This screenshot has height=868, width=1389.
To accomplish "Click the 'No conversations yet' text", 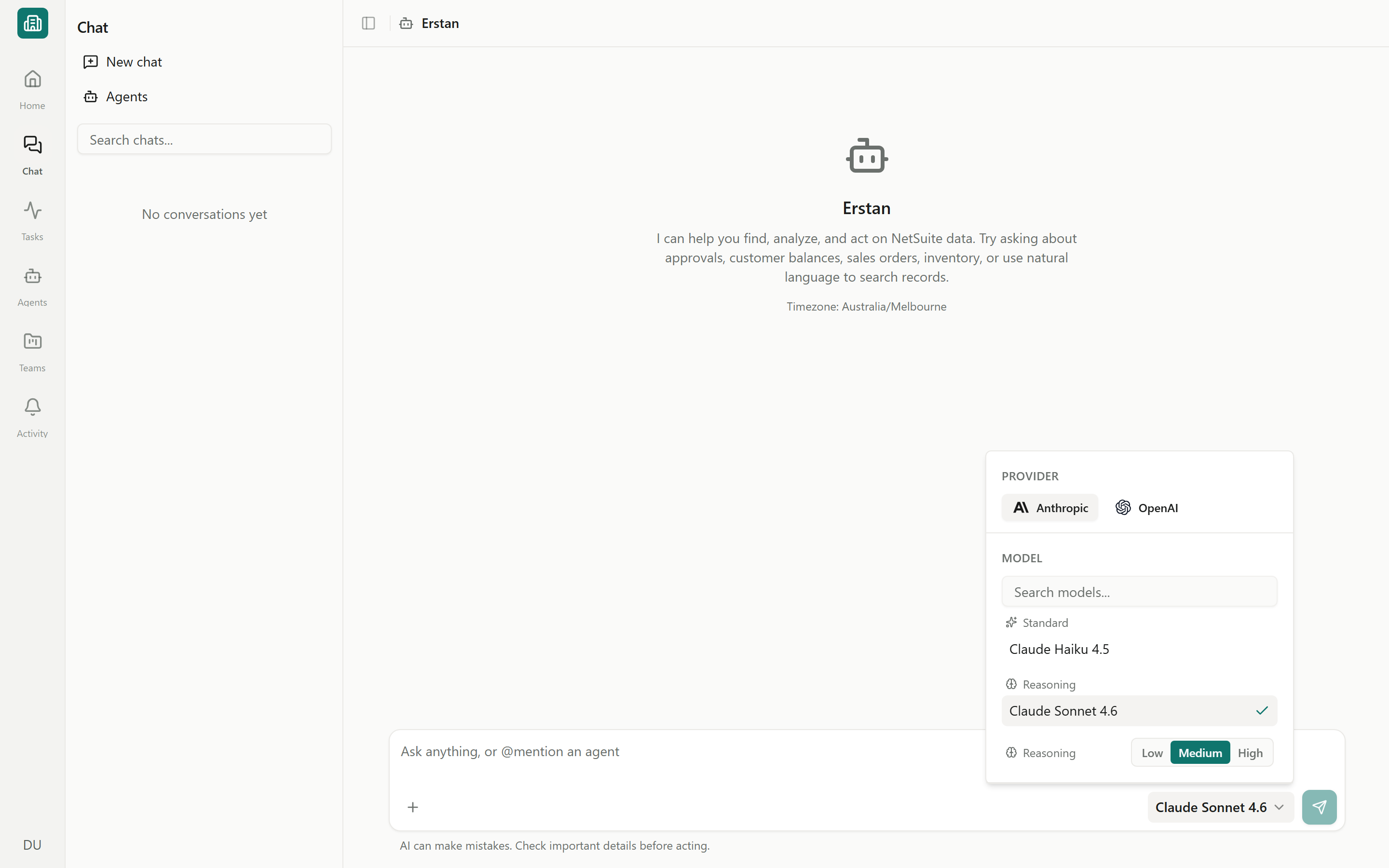I will 204,214.
